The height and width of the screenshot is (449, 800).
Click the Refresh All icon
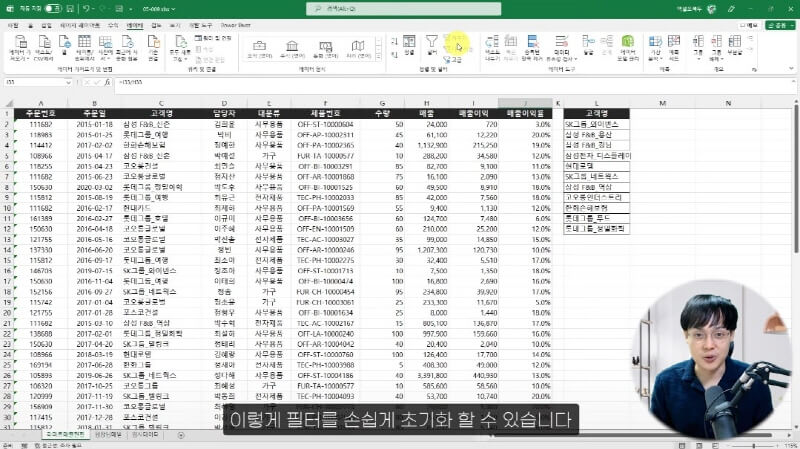181,47
